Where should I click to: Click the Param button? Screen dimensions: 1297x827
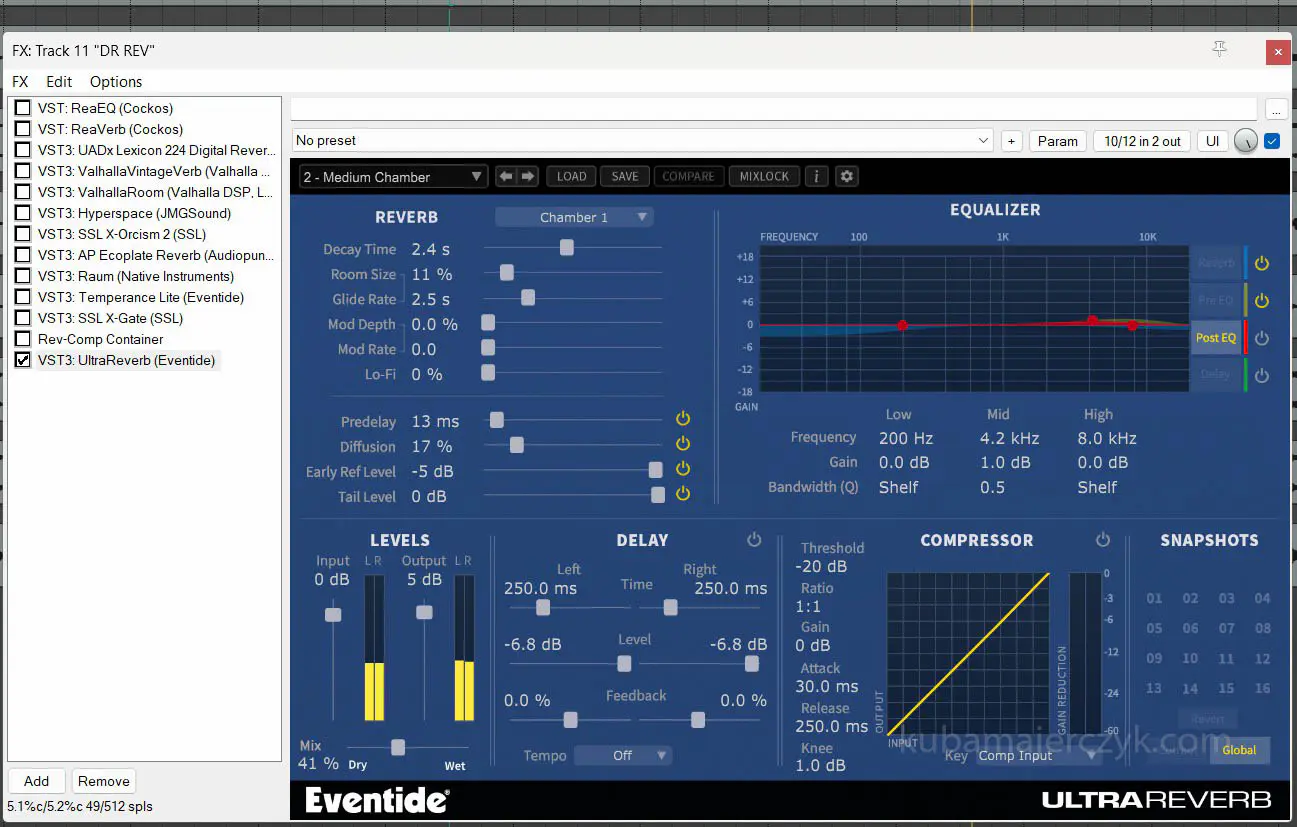(x=1057, y=141)
